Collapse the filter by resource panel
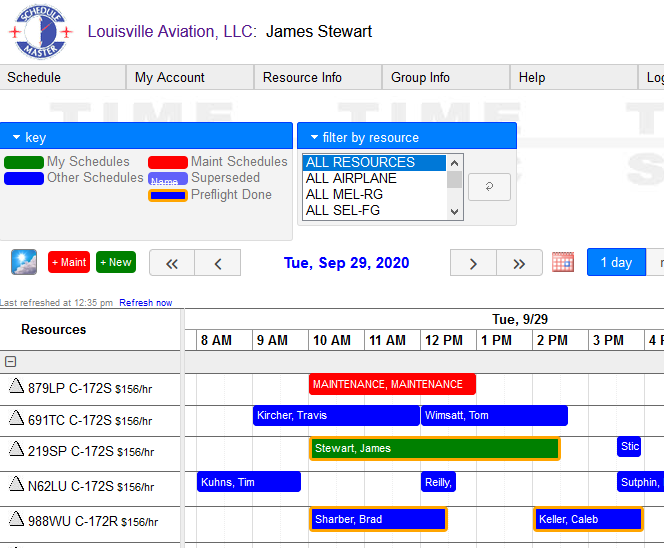The width and height of the screenshot is (664, 548). click(407, 137)
